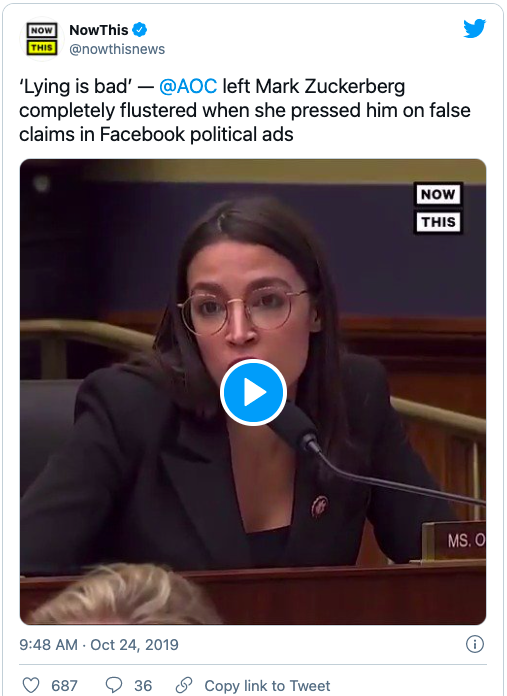Screen dimensions: 507x696
Task: Click the NowThis account name
Action: (99, 30)
